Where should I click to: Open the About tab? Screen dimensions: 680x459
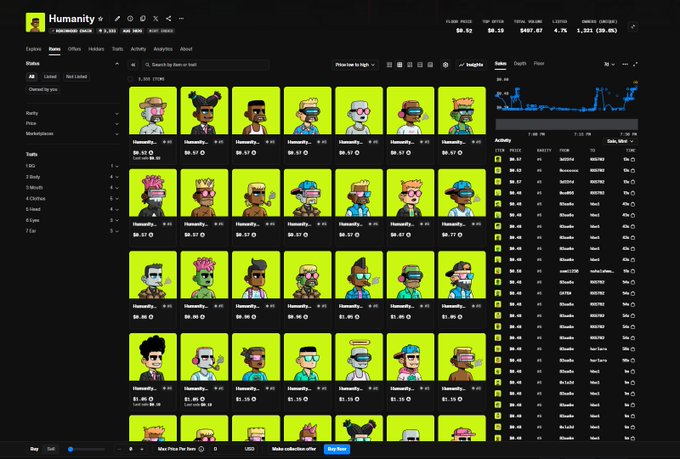(x=186, y=49)
